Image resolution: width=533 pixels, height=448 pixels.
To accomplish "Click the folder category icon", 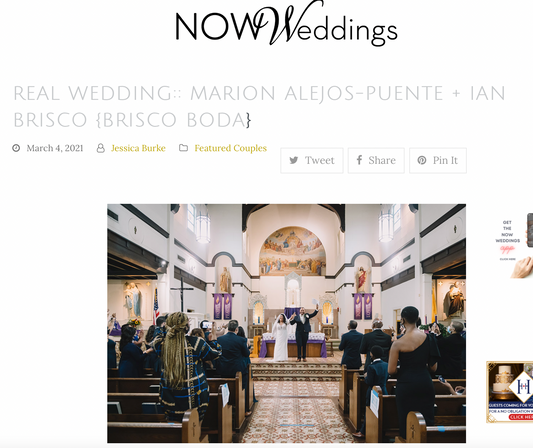I will (184, 148).
